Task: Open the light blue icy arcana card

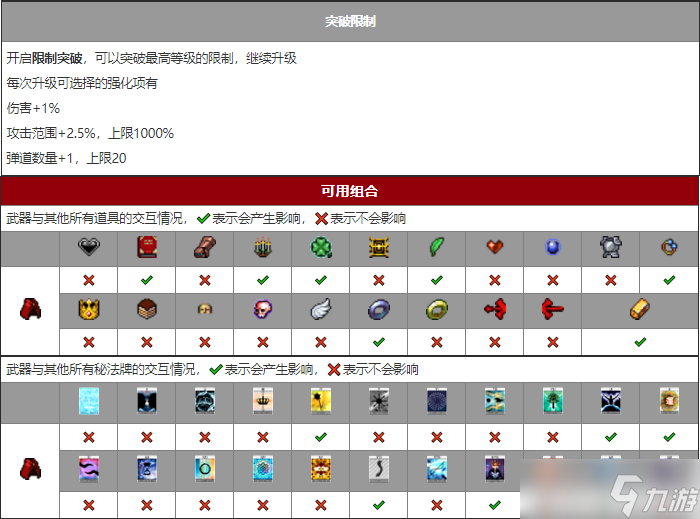Action: pos(89,401)
